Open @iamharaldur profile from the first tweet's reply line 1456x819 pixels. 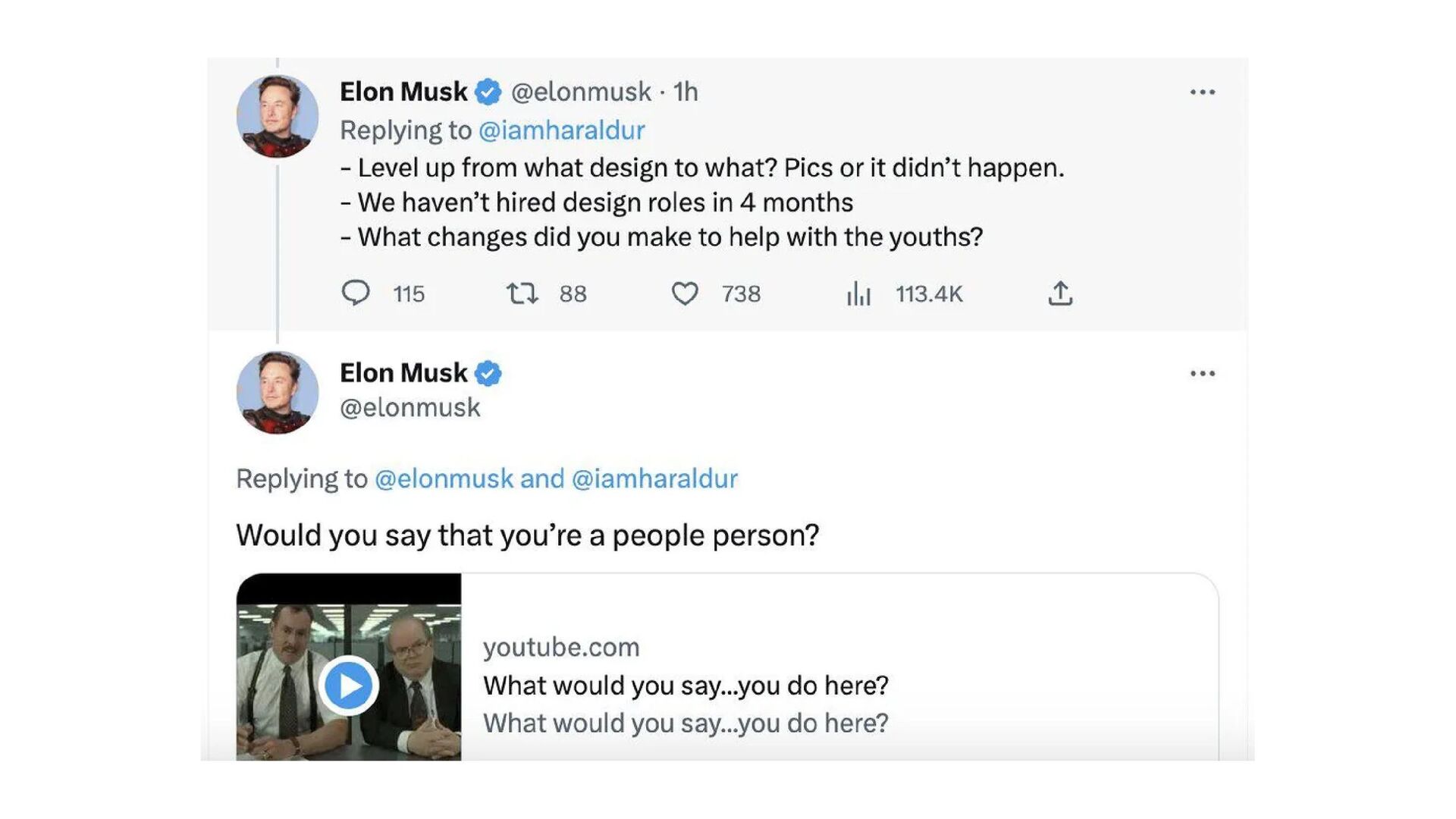coord(561,130)
